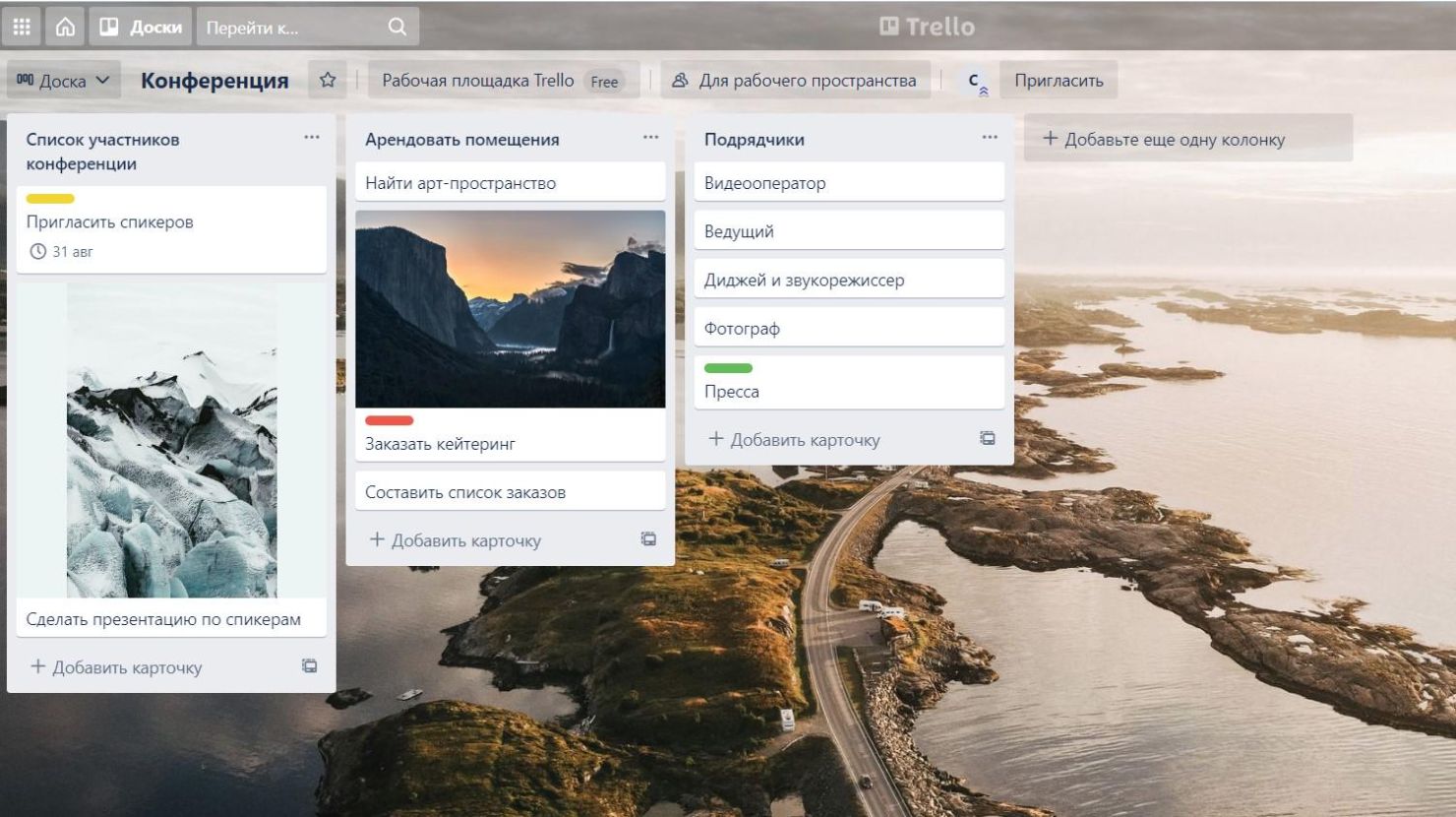Open the Ведущий card
The width and height of the screenshot is (1456, 817).
pos(849,231)
